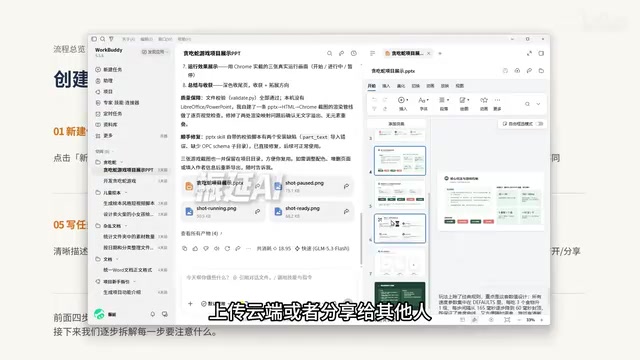Select slide 5 thumbnail
Screen dimensions: 640x360
pyautogui.click(x=400, y=194)
